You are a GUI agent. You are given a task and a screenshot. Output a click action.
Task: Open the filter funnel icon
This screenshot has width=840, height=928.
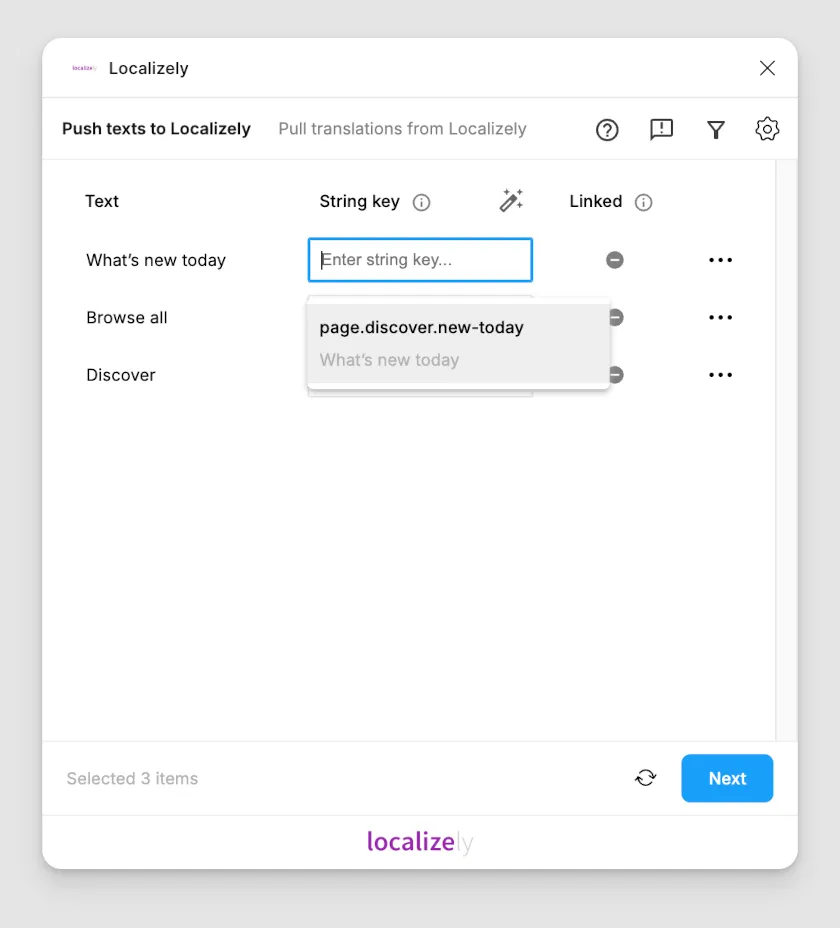(x=716, y=130)
